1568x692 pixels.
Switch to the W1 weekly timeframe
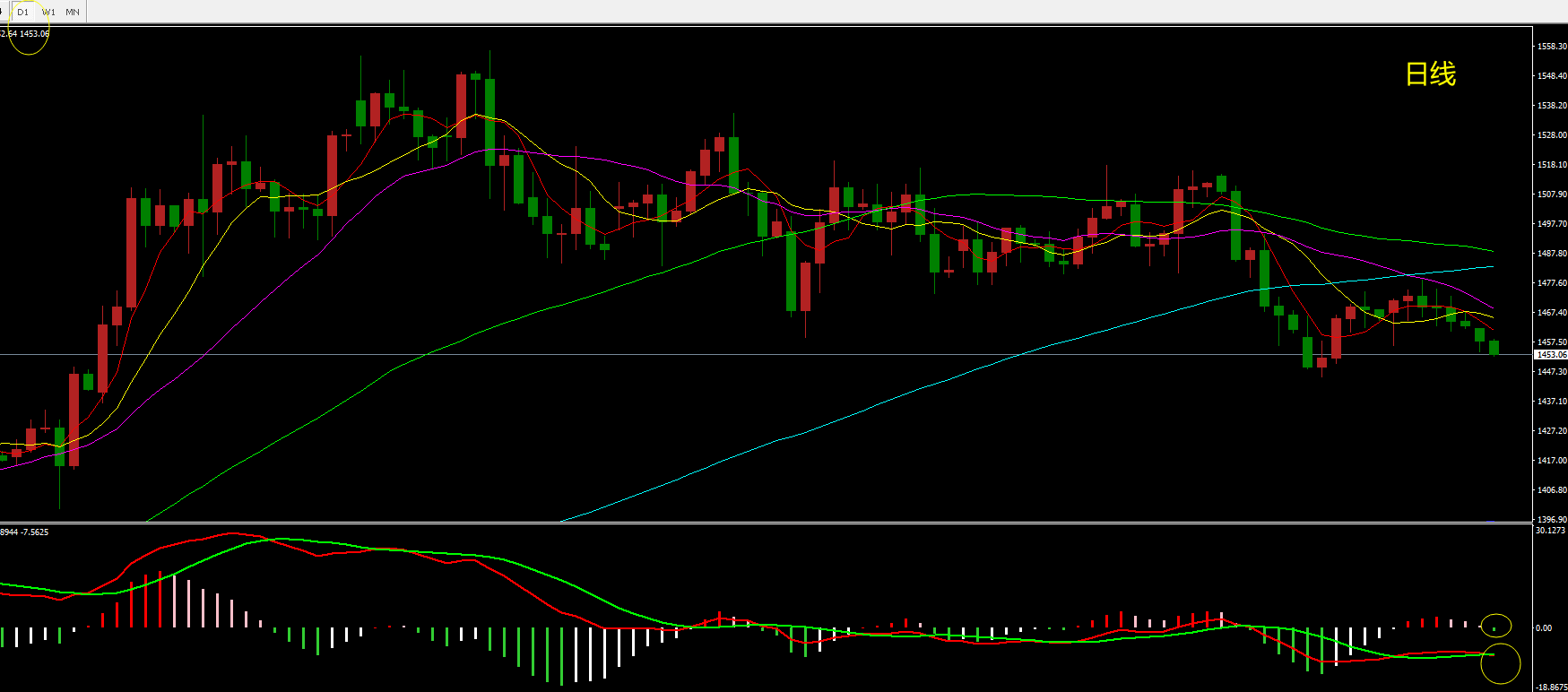pos(48,12)
